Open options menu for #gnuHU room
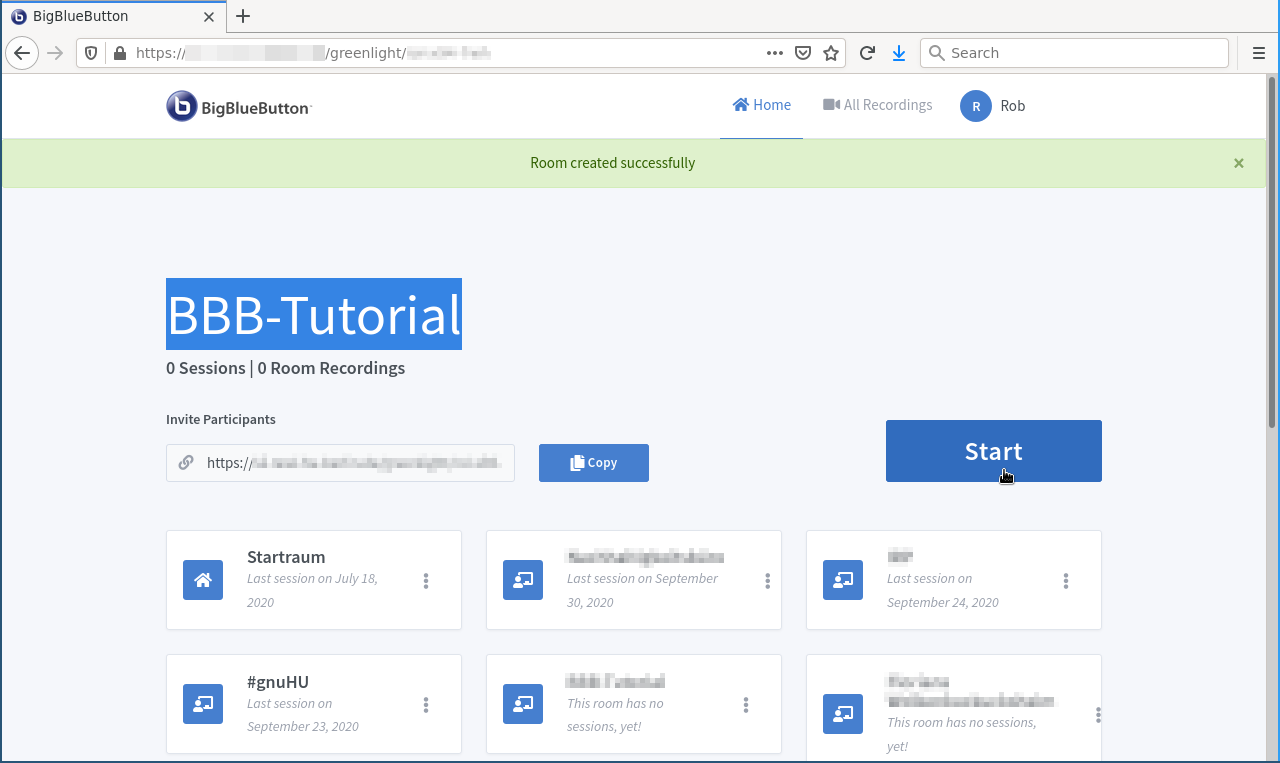This screenshot has height=763, width=1280. click(x=426, y=705)
